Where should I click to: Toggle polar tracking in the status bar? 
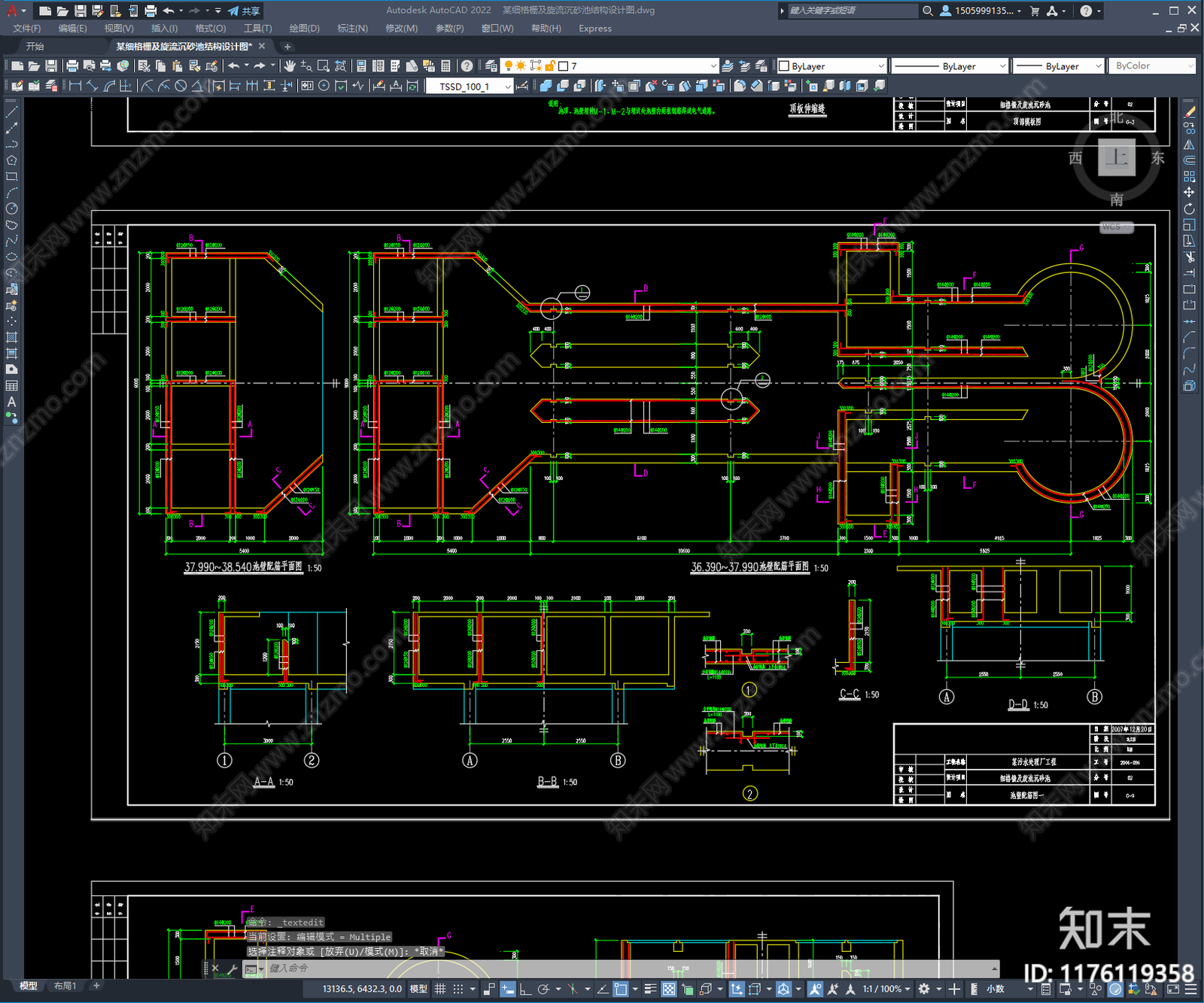pyautogui.click(x=543, y=989)
